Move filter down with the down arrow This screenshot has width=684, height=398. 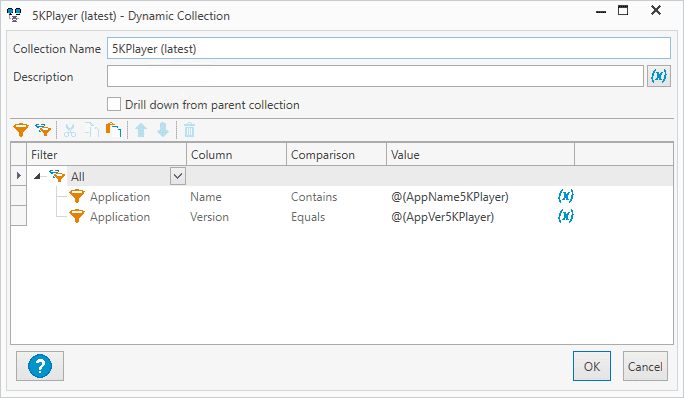coord(163,130)
